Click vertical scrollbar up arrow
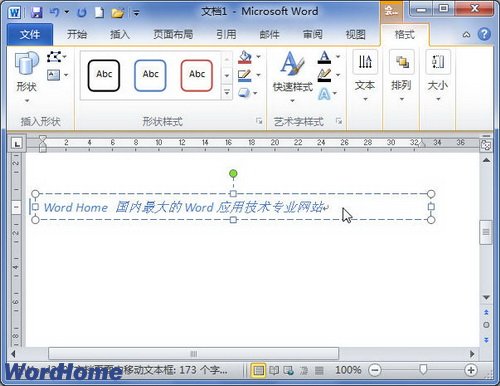The height and width of the screenshot is (386, 500). [x=486, y=161]
